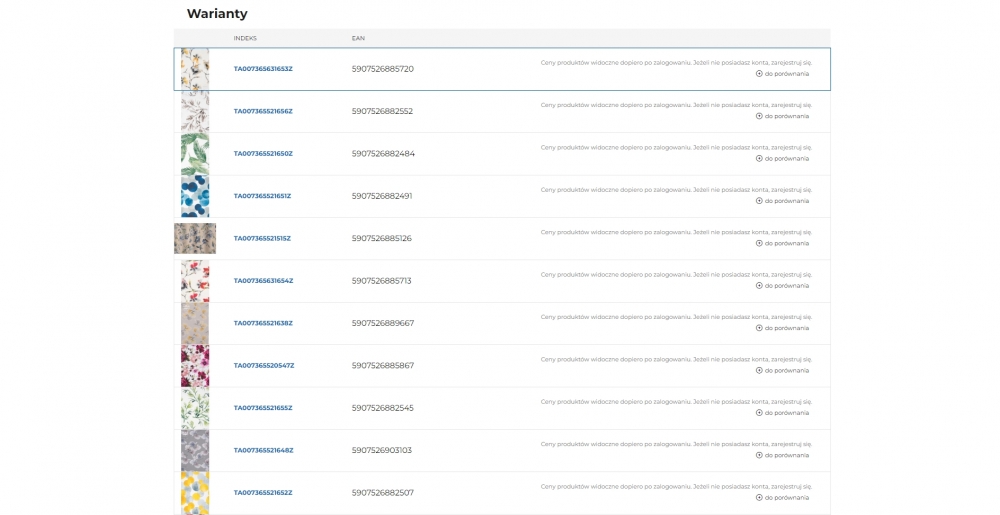Open variant link TA007365521651Z
Viewport: 1000px width, 515px height.
click(262, 196)
